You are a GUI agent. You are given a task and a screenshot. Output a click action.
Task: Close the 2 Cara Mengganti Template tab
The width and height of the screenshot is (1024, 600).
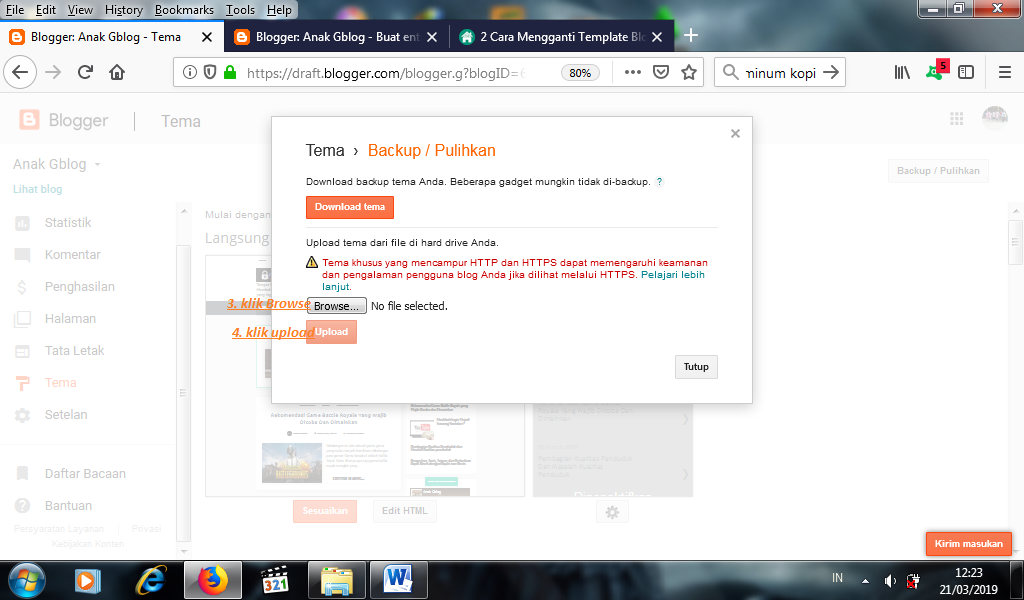coord(658,37)
